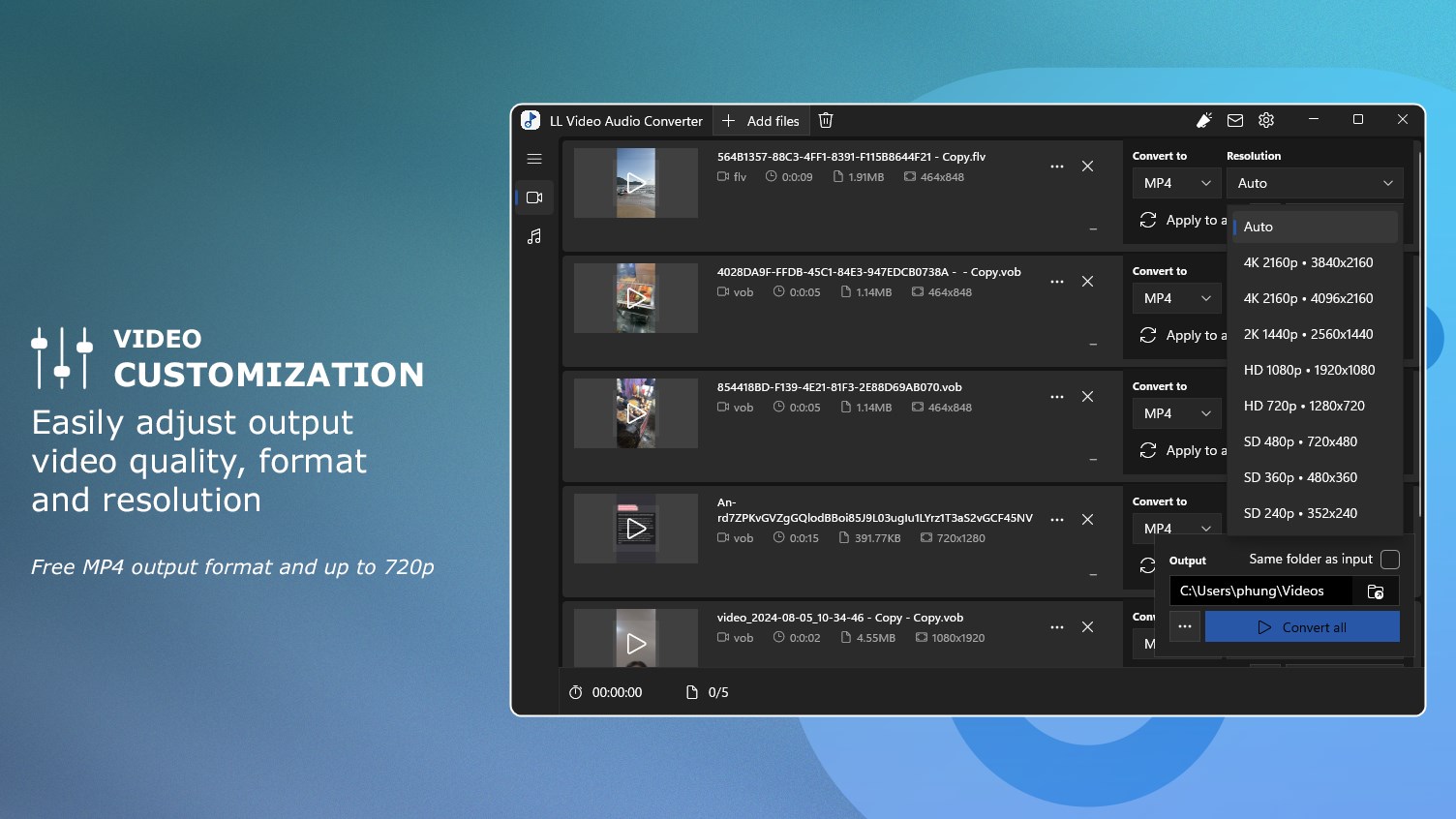Collapse the An-rd7ZPKvGV file details with minus
This screenshot has height=819, width=1456.
(x=1093, y=575)
